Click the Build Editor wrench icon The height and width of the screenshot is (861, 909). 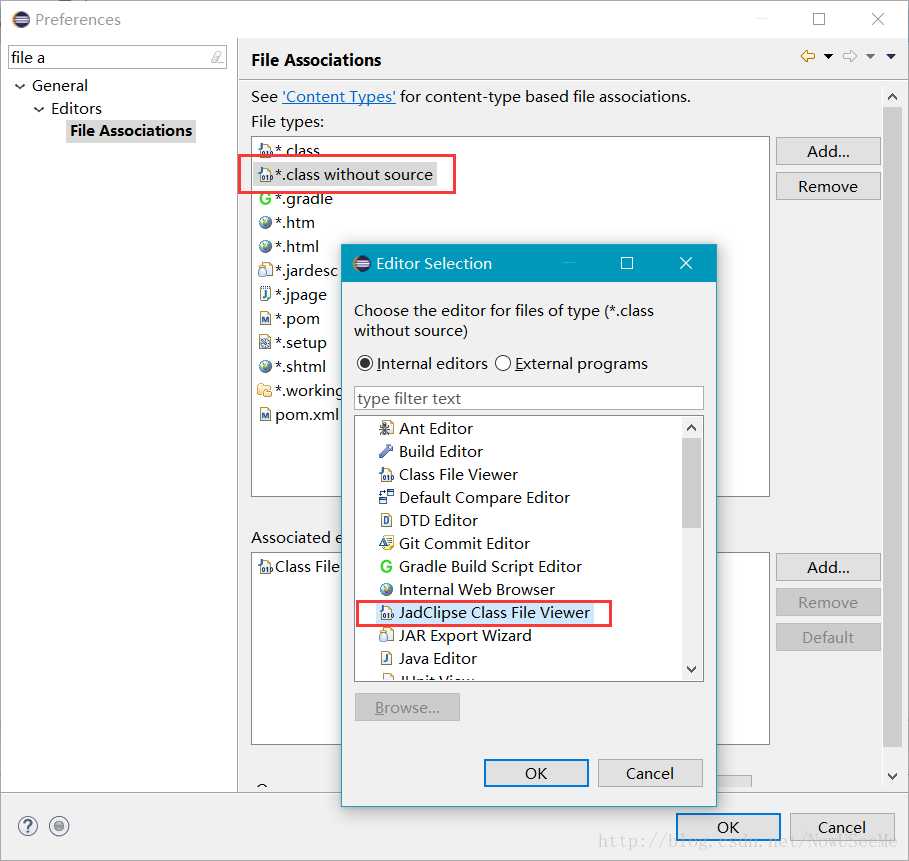point(386,452)
